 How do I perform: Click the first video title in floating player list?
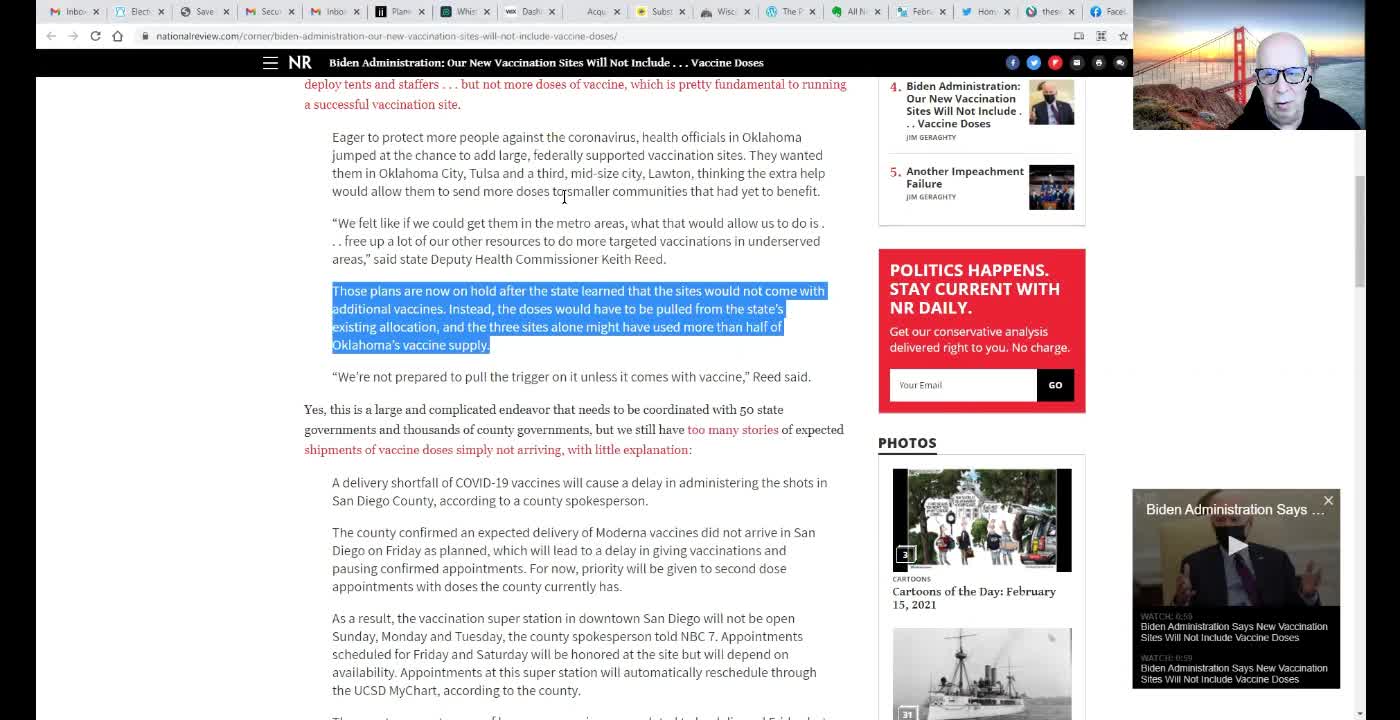tap(1234, 632)
